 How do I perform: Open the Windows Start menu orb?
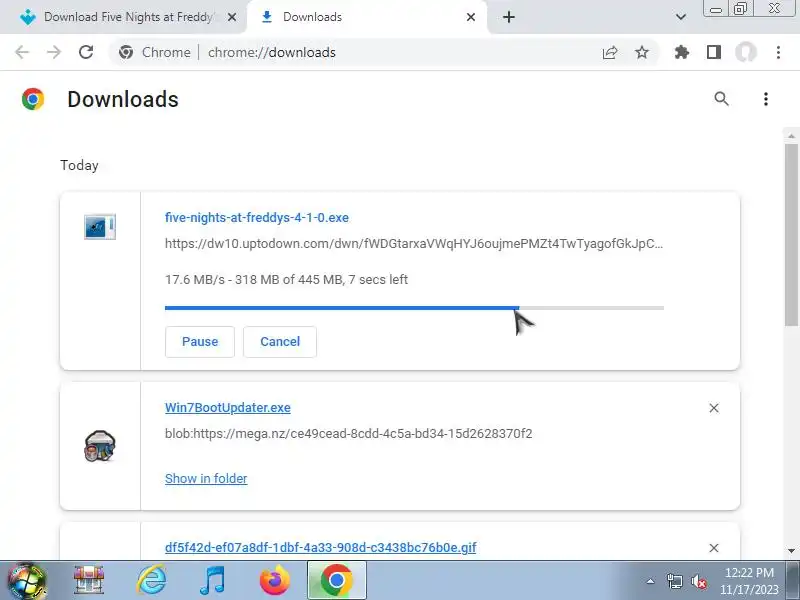click(x=26, y=581)
